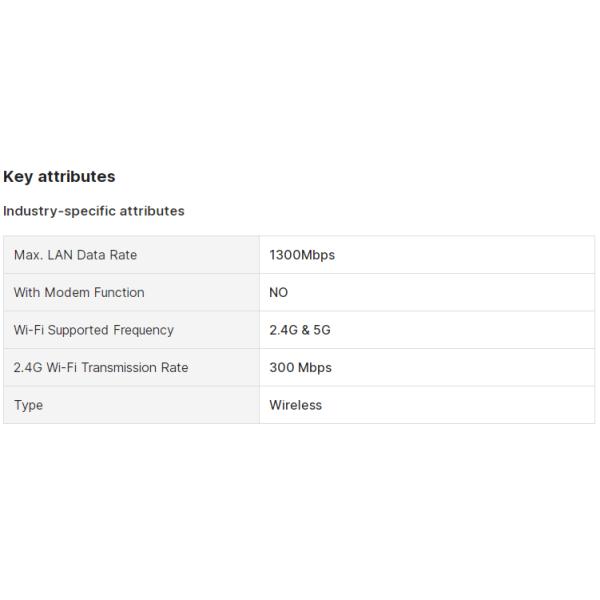This screenshot has width=600, height=600.
Task: Click the "Industry-specific attributes" subheading
Action: (x=94, y=211)
